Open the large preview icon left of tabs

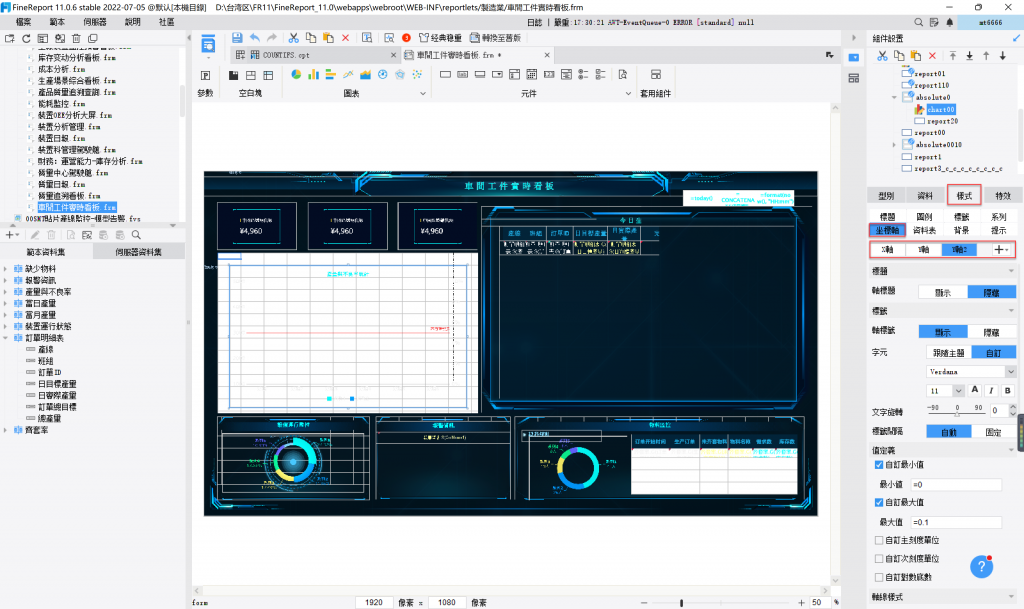click(x=208, y=44)
